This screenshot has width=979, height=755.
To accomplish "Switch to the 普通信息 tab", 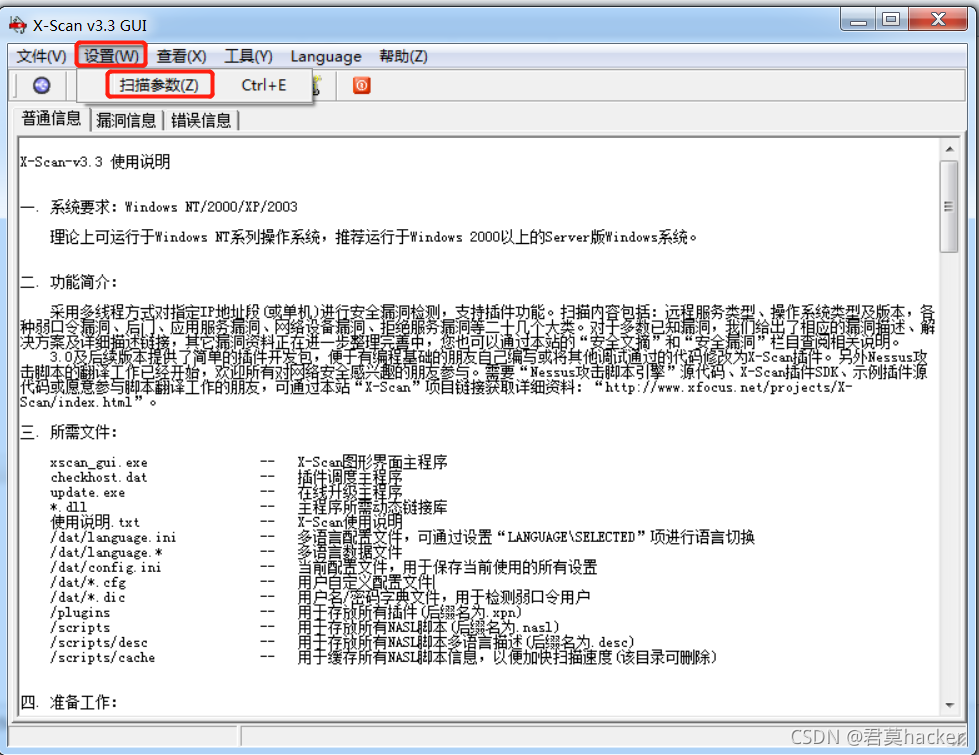I will (x=51, y=119).
